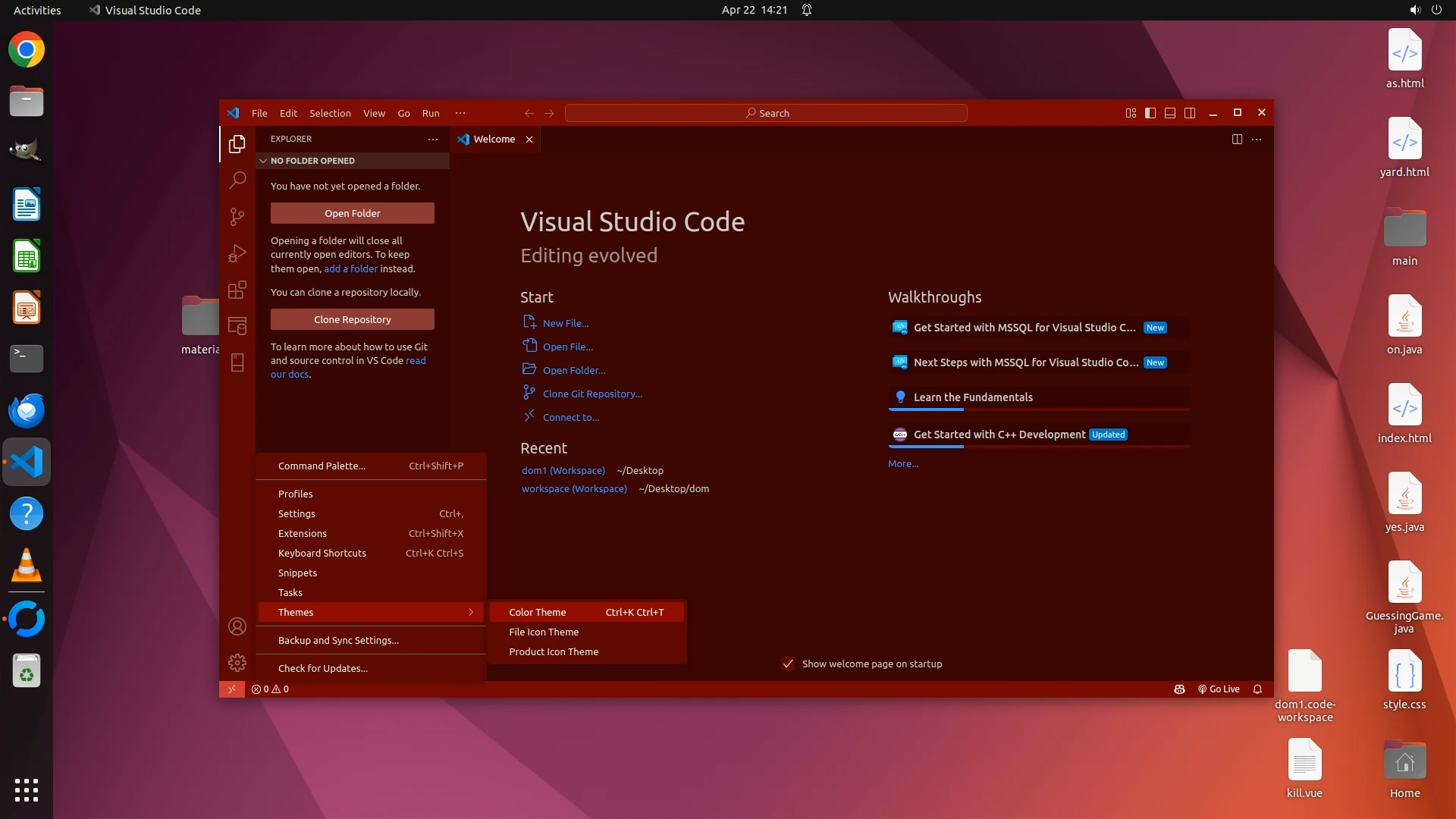Open Run and Debug view icon
The image size is (1456, 819).
(237, 253)
